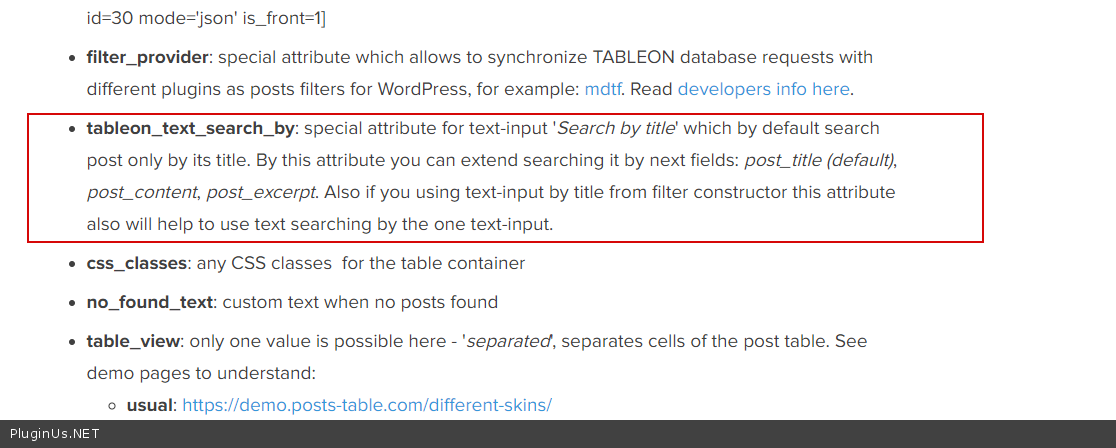Click the bold "css_classes" attribute name
This screenshot has height=448, width=1116.
coord(137,264)
